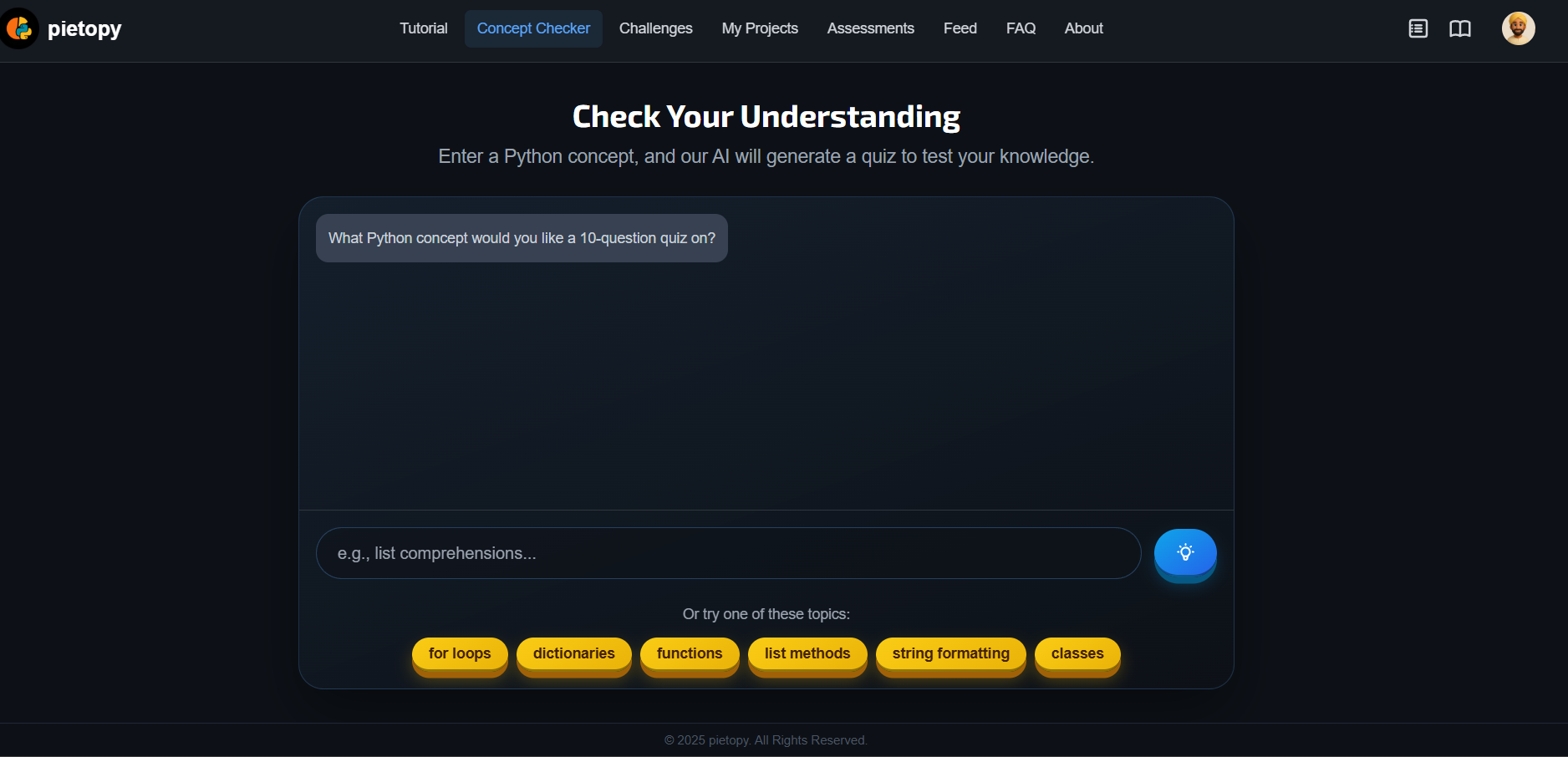Choose 'classes' as the quiz topic

(x=1077, y=653)
